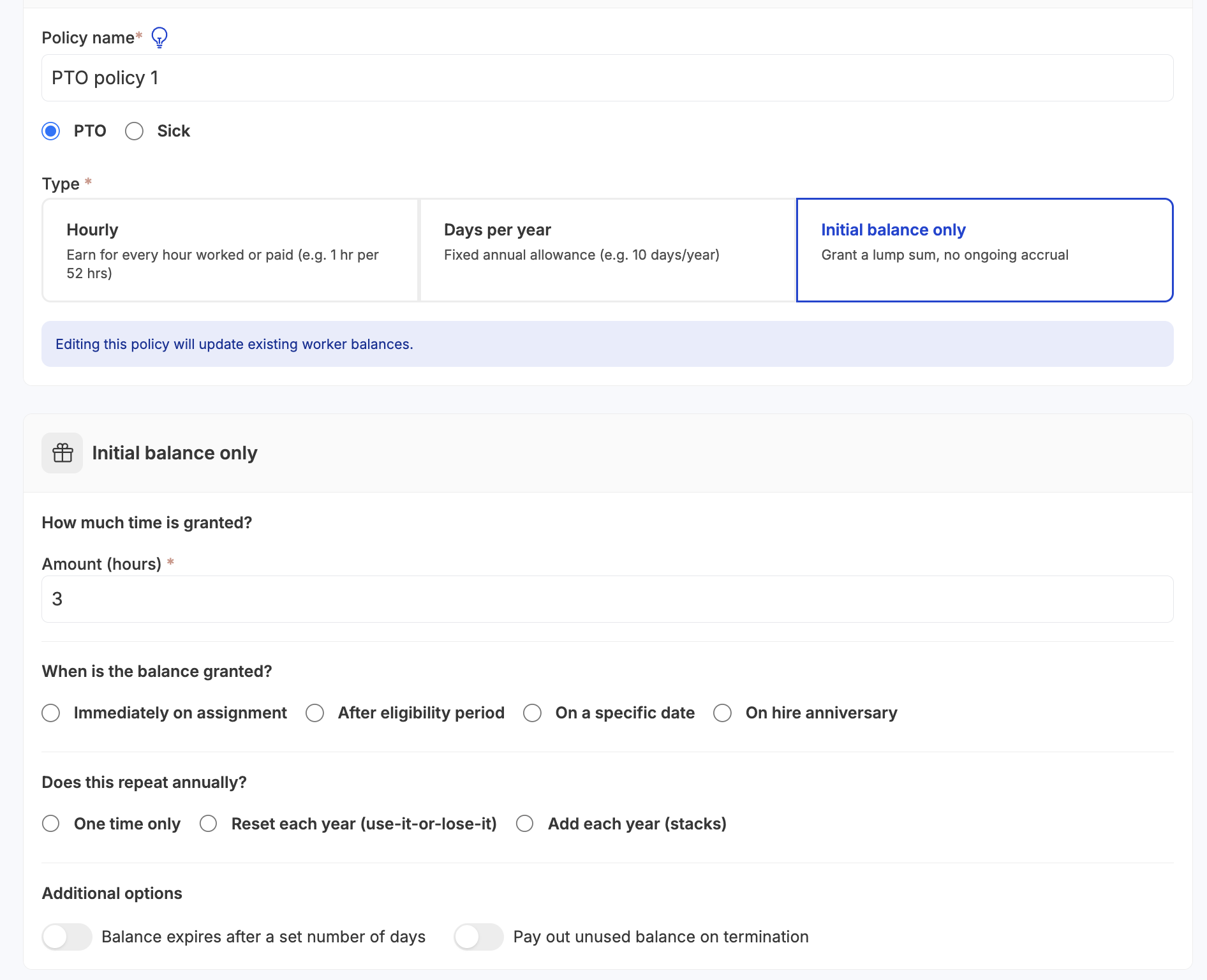Enable payout of unused balance on termination
Viewport: 1207px width, 980px height.
[478, 937]
